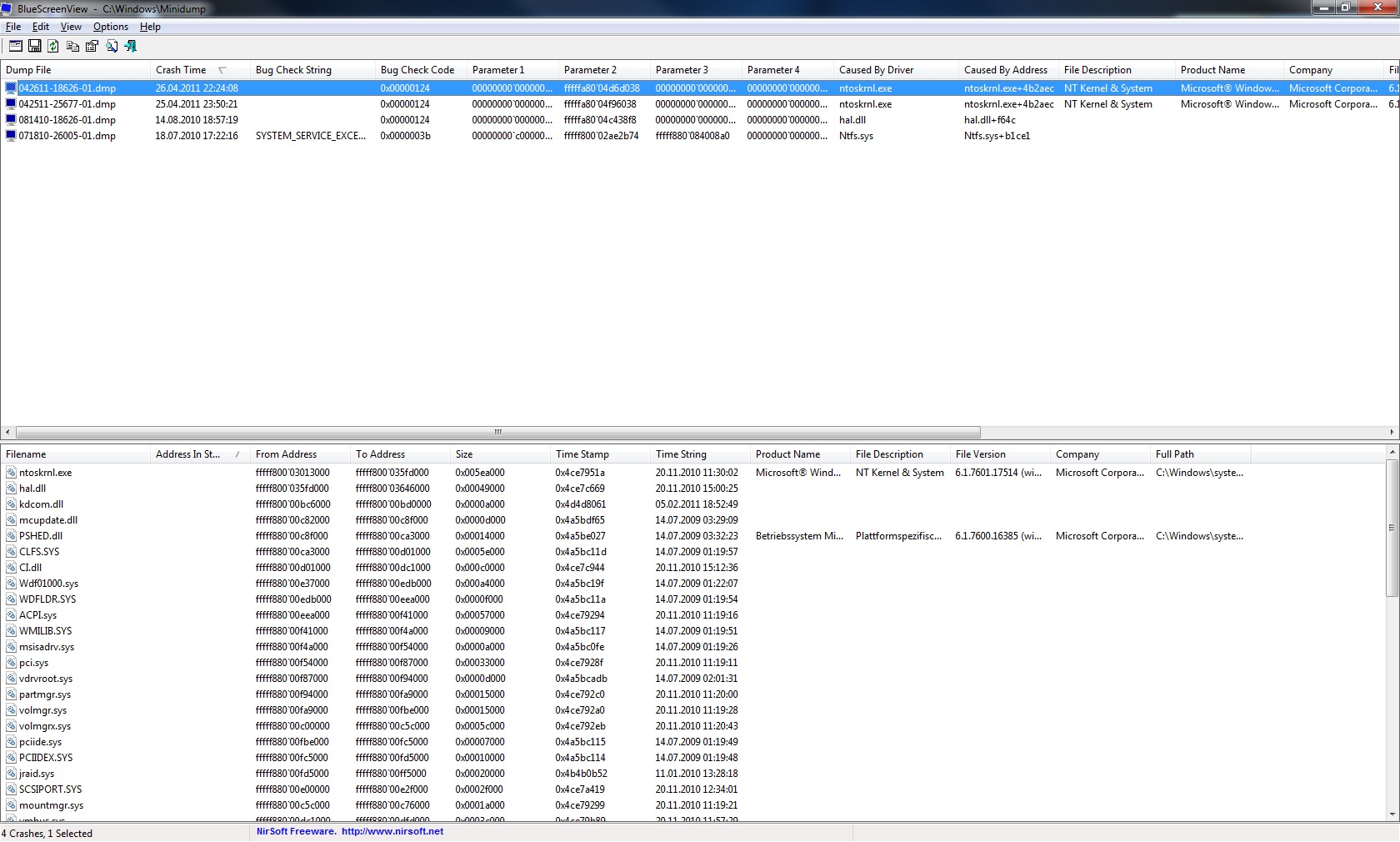Click the Advanced Options toolbar icon
Image resolution: width=1400 pixels, height=842 pixels.
tap(16, 47)
